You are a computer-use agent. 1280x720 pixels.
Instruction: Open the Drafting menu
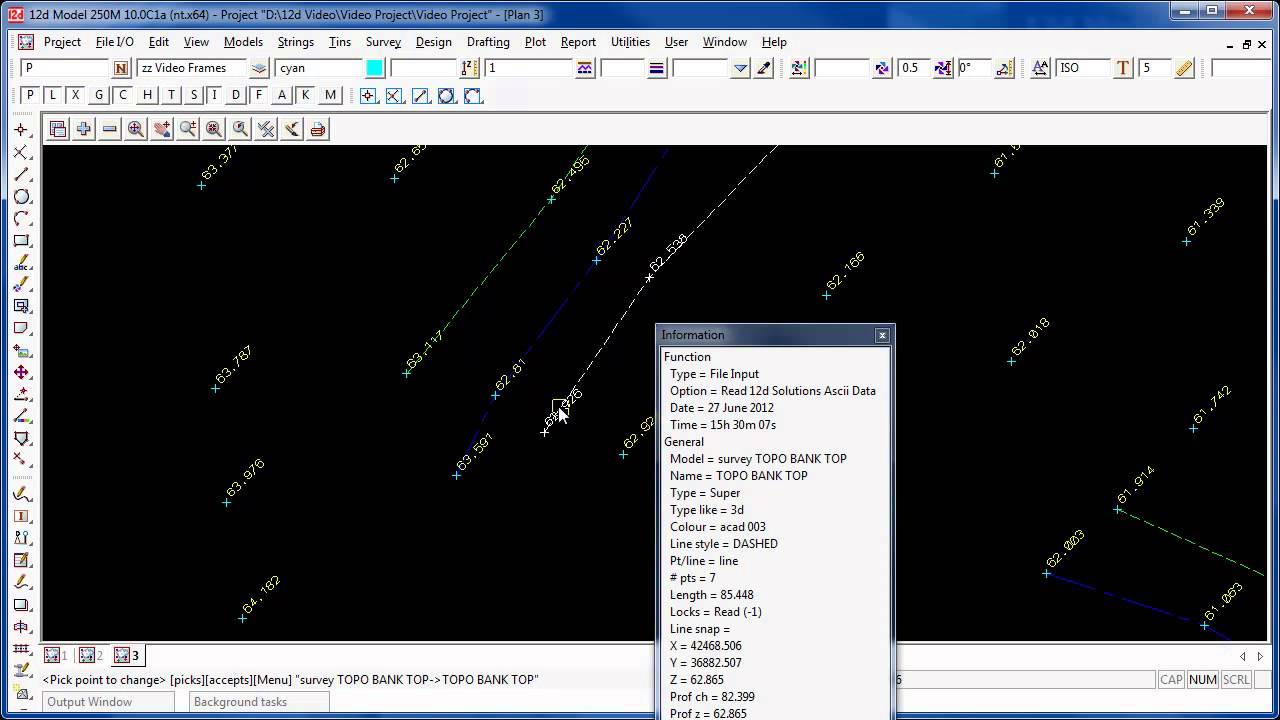[x=488, y=42]
